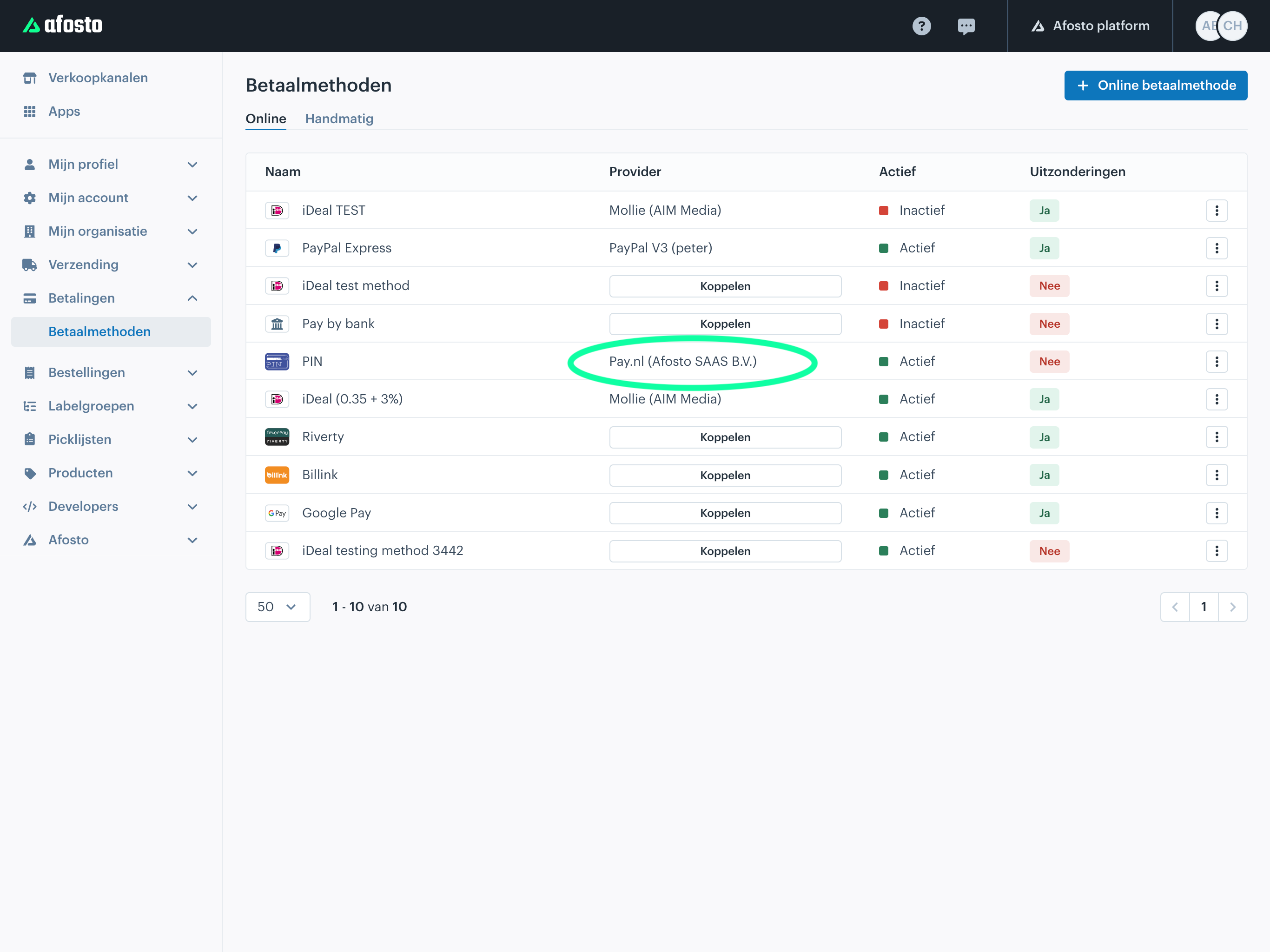Click Mollie (AIM Media) for iDeal TEST
This screenshot has height=952, width=1270.
tap(665, 210)
